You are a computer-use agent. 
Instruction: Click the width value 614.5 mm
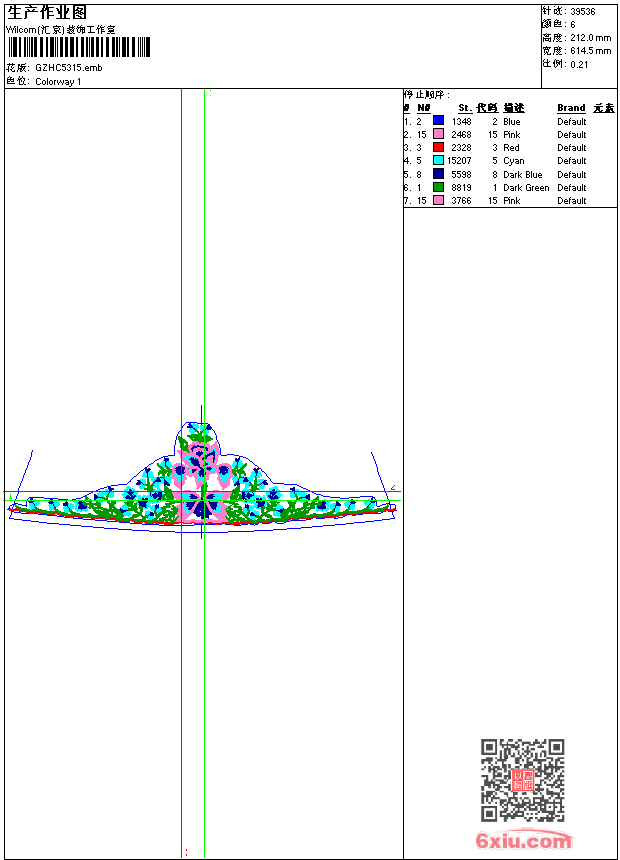click(590, 50)
